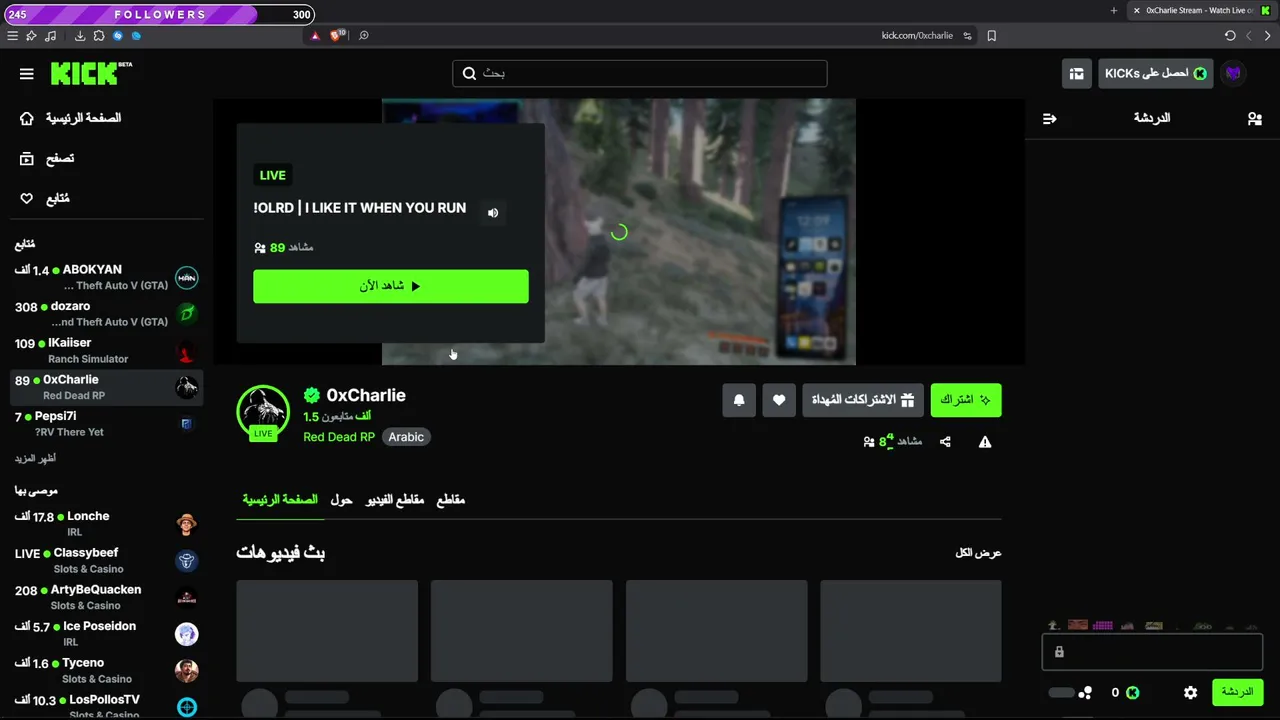Follow 0xCharlie with the heart button
The image size is (1280, 720).
point(779,400)
